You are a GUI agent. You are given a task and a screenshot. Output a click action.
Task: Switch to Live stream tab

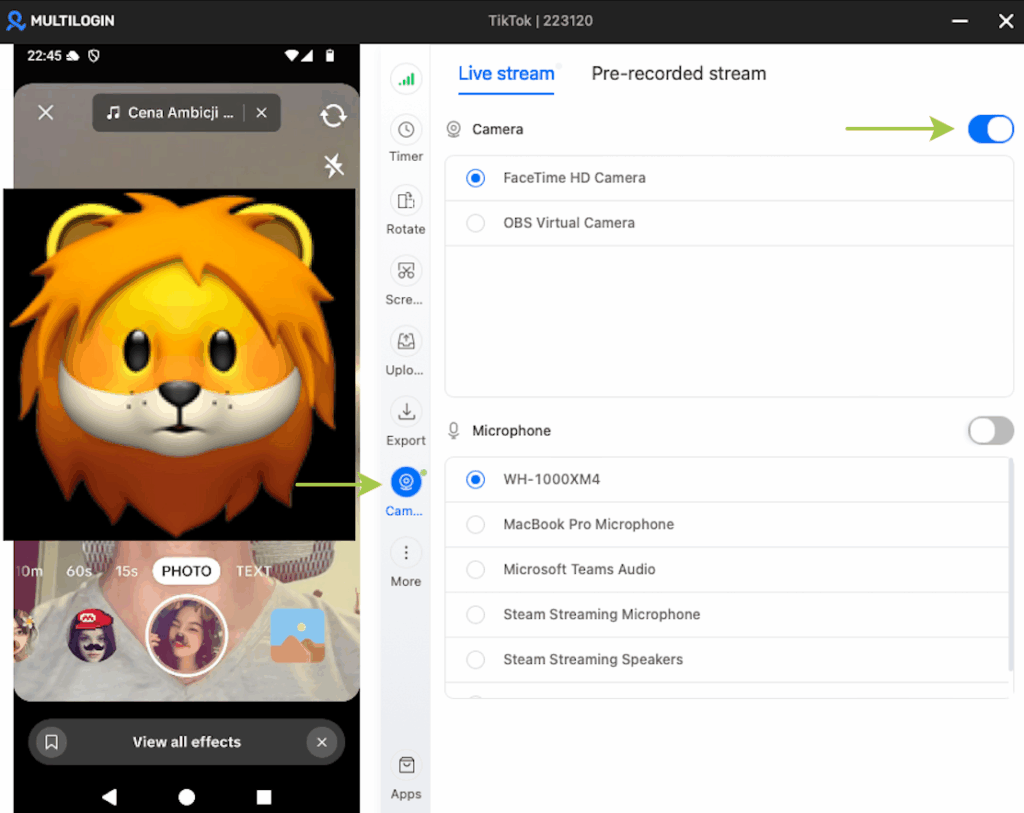506,74
